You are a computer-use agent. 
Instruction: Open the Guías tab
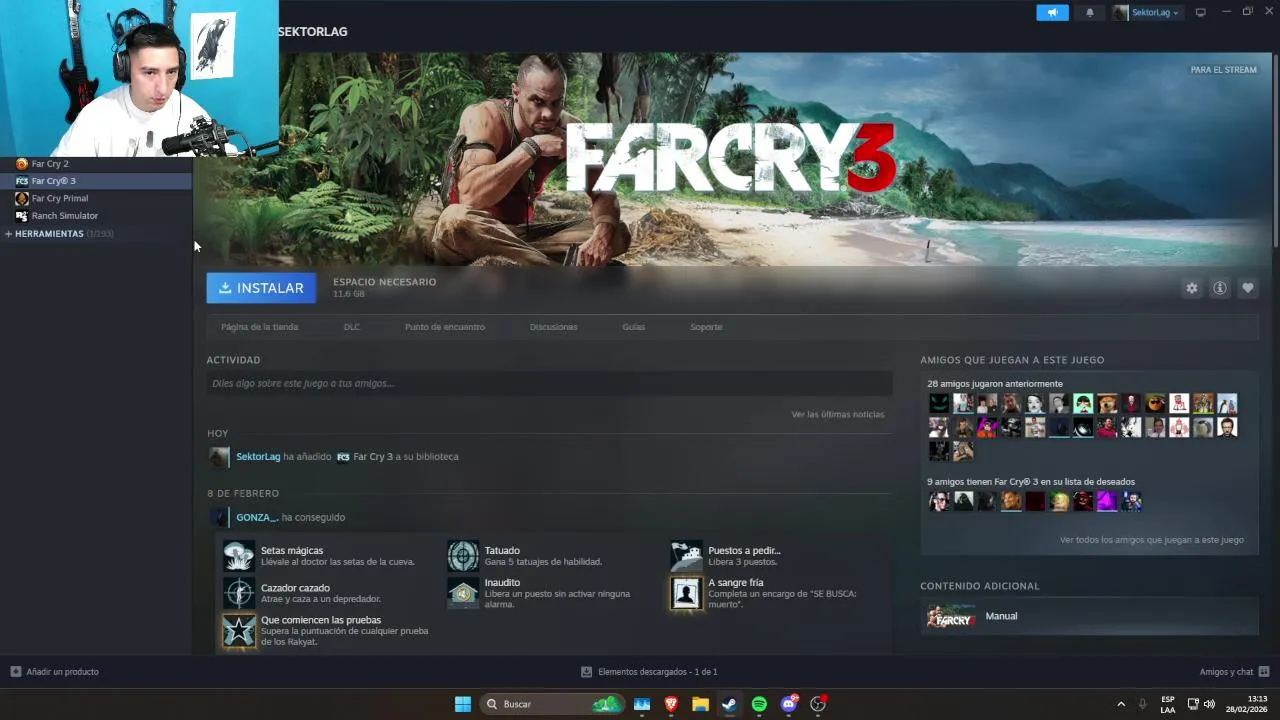point(633,327)
